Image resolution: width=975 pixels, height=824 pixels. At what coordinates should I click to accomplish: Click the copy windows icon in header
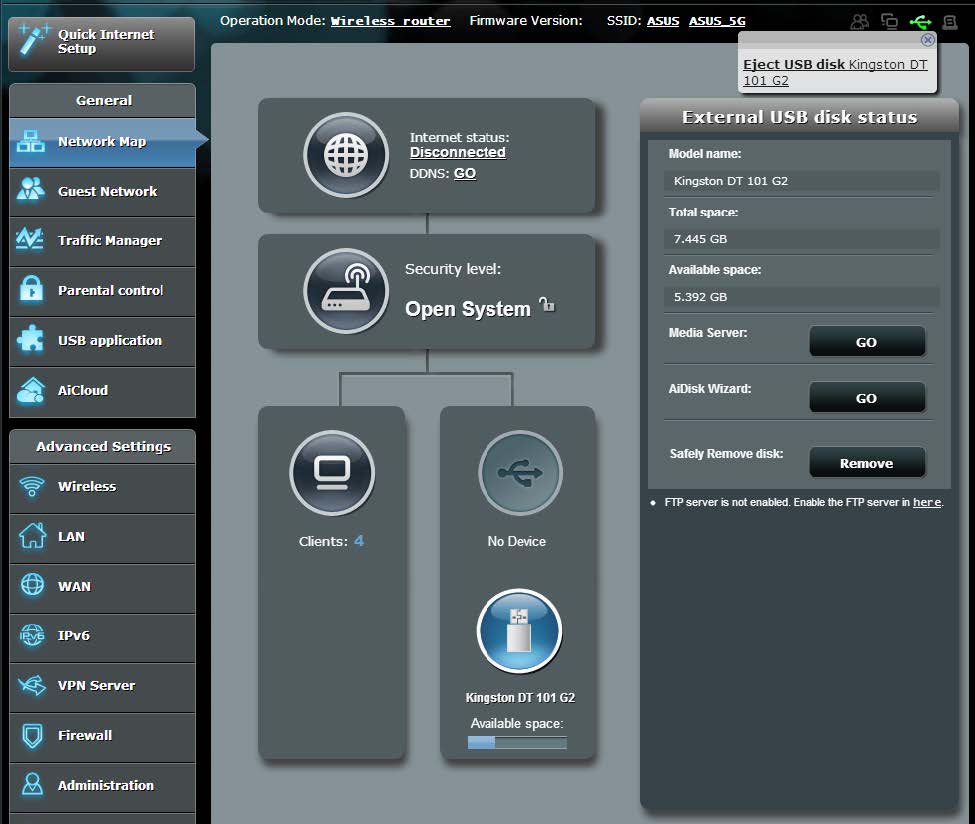tap(889, 22)
